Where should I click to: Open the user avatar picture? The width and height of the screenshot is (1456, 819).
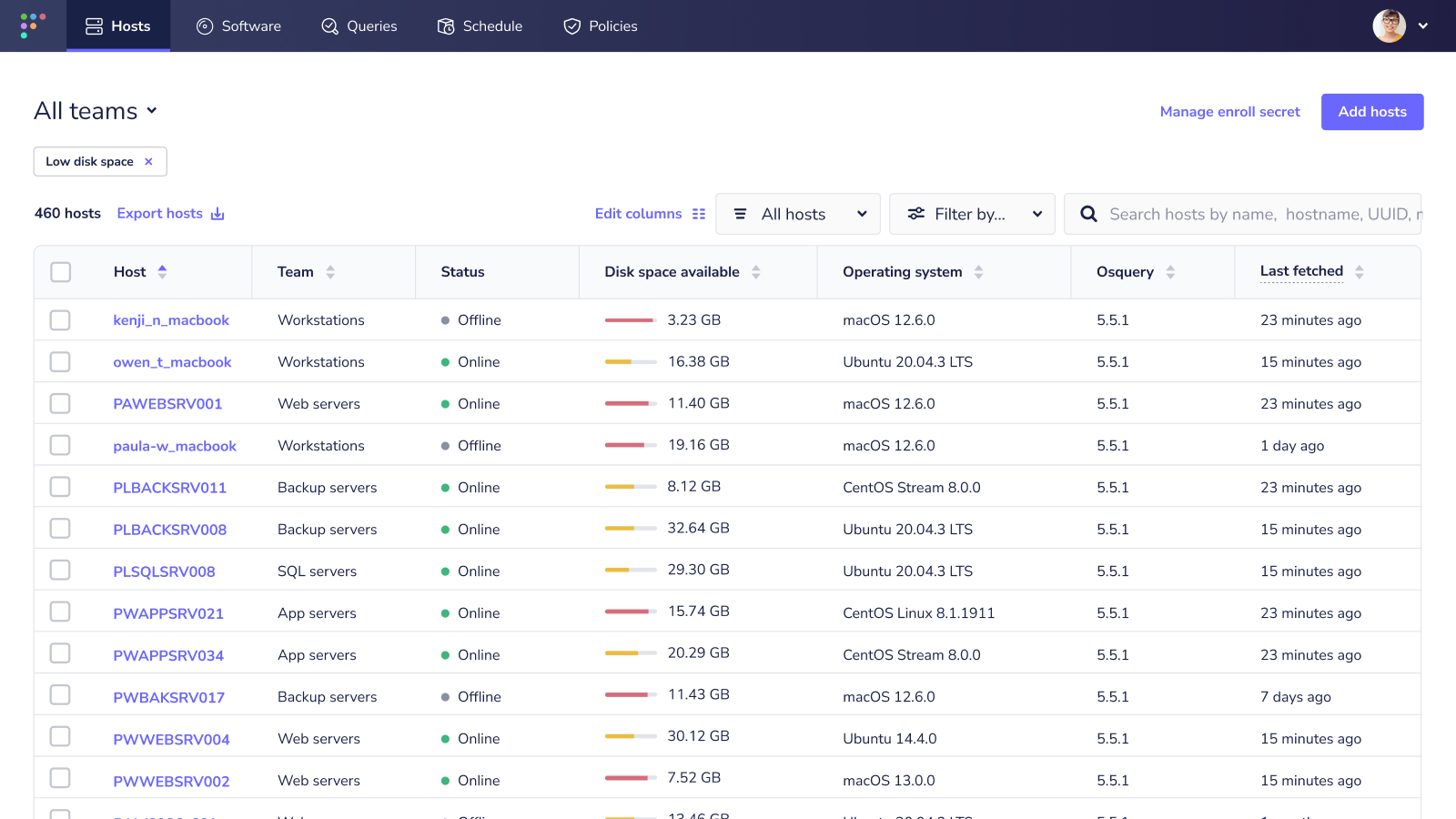pos(1389,25)
